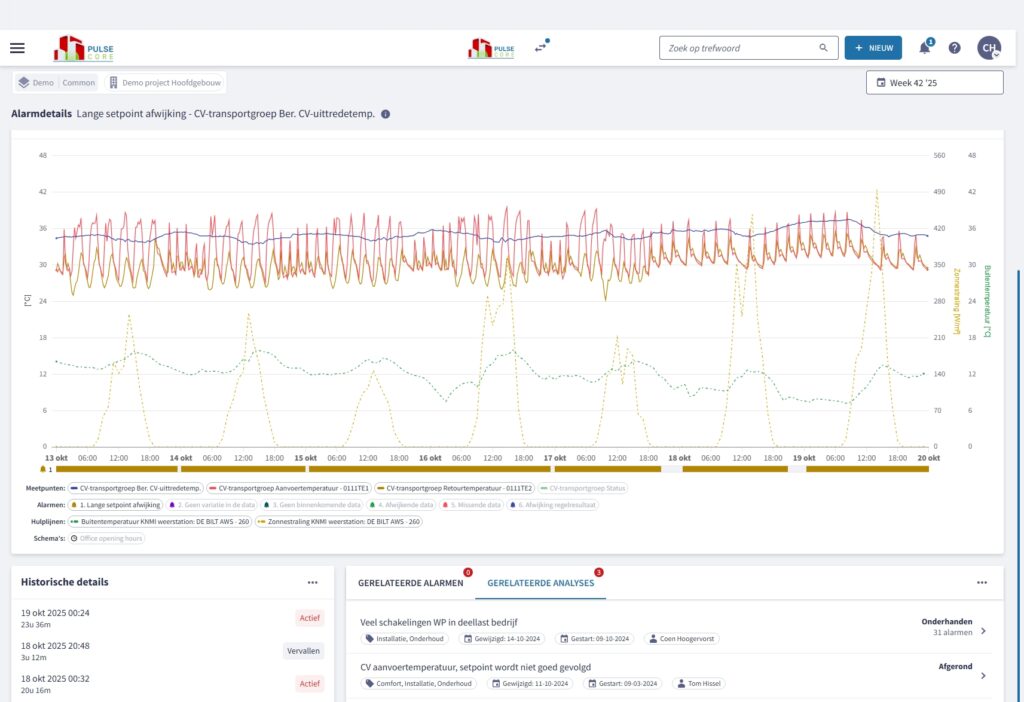Expand the Veel schakelingen WP analysis chevron
This screenshot has width=1024, height=702.
pyautogui.click(x=983, y=631)
